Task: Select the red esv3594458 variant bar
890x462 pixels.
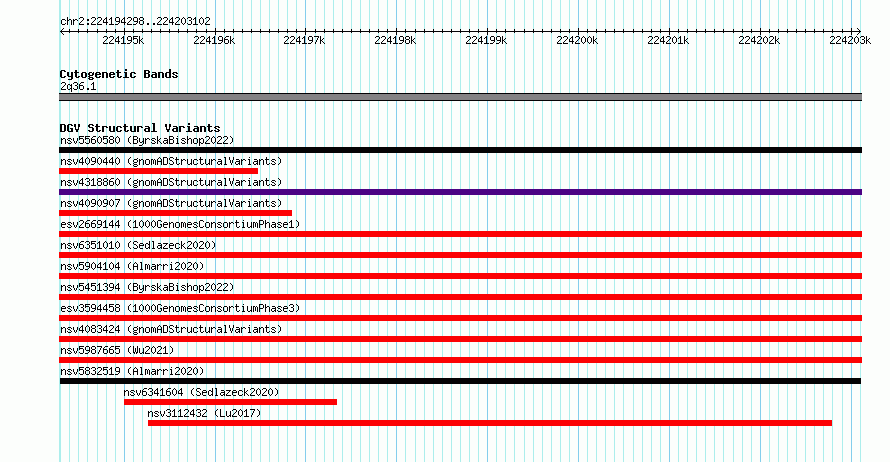Action: 460,318
